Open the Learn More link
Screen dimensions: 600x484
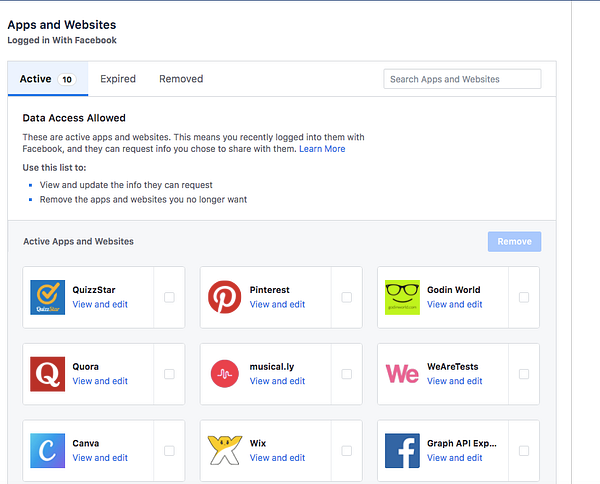(x=322, y=149)
